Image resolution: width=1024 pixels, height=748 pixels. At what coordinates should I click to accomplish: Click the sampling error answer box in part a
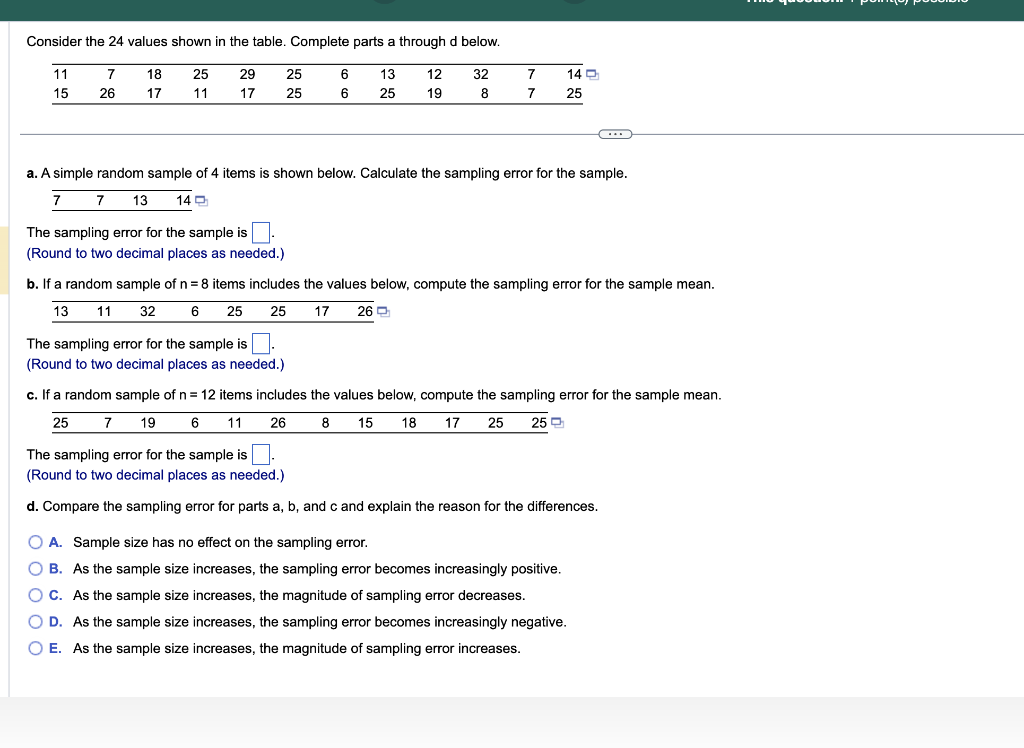pyautogui.click(x=260, y=231)
